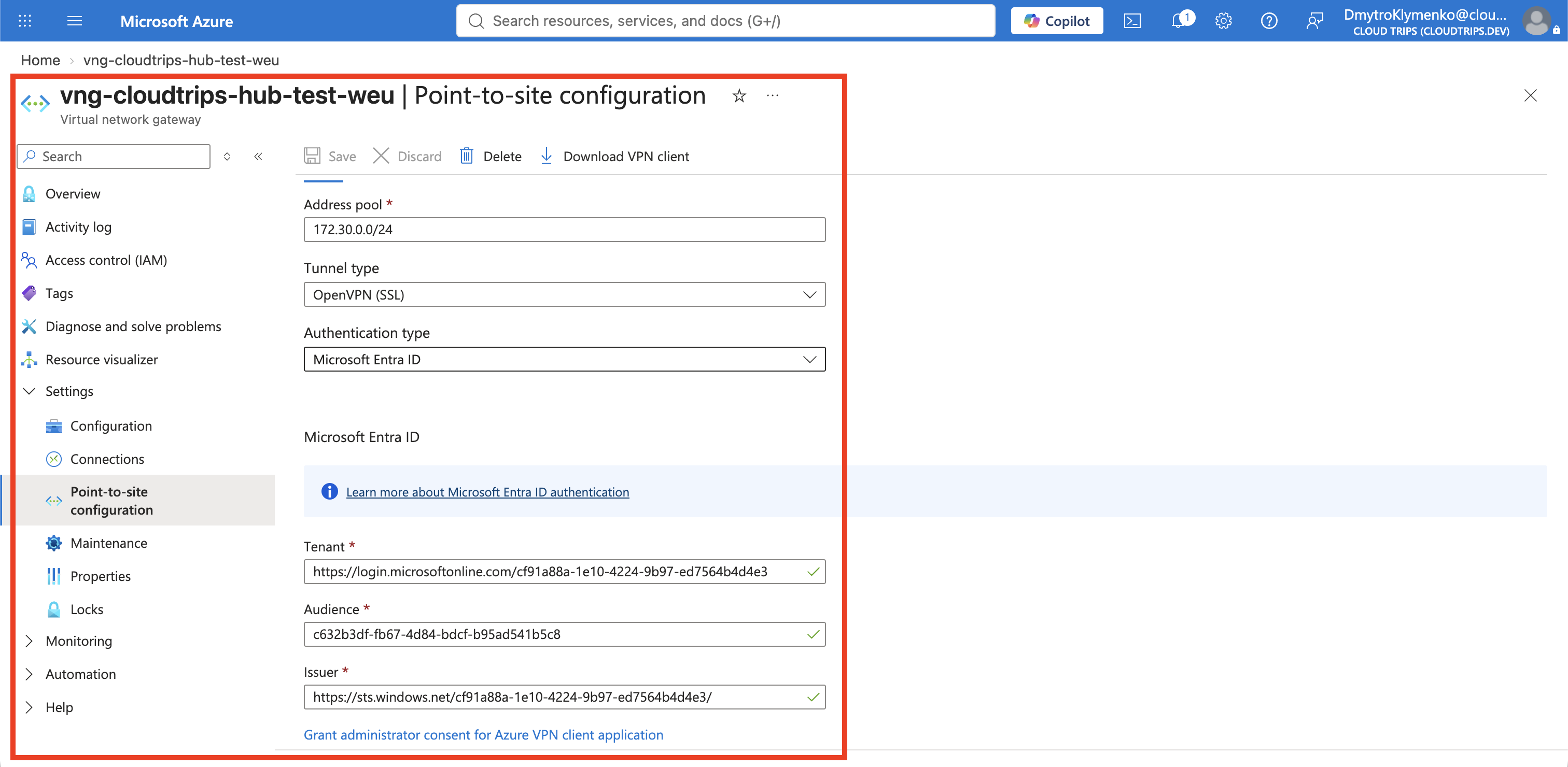
Task: Open Configuration under Settings
Action: (111, 426)
